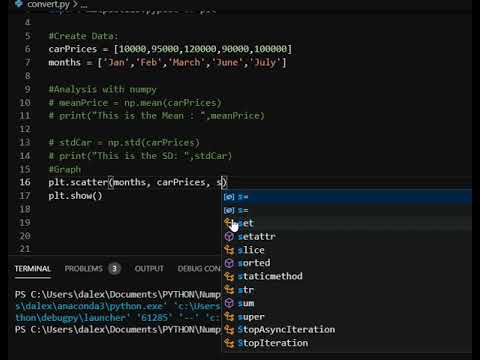Click the commented meanPrice assignment on line 10
480x360 pixels.
pyautogui.click(x=135, y=103)
